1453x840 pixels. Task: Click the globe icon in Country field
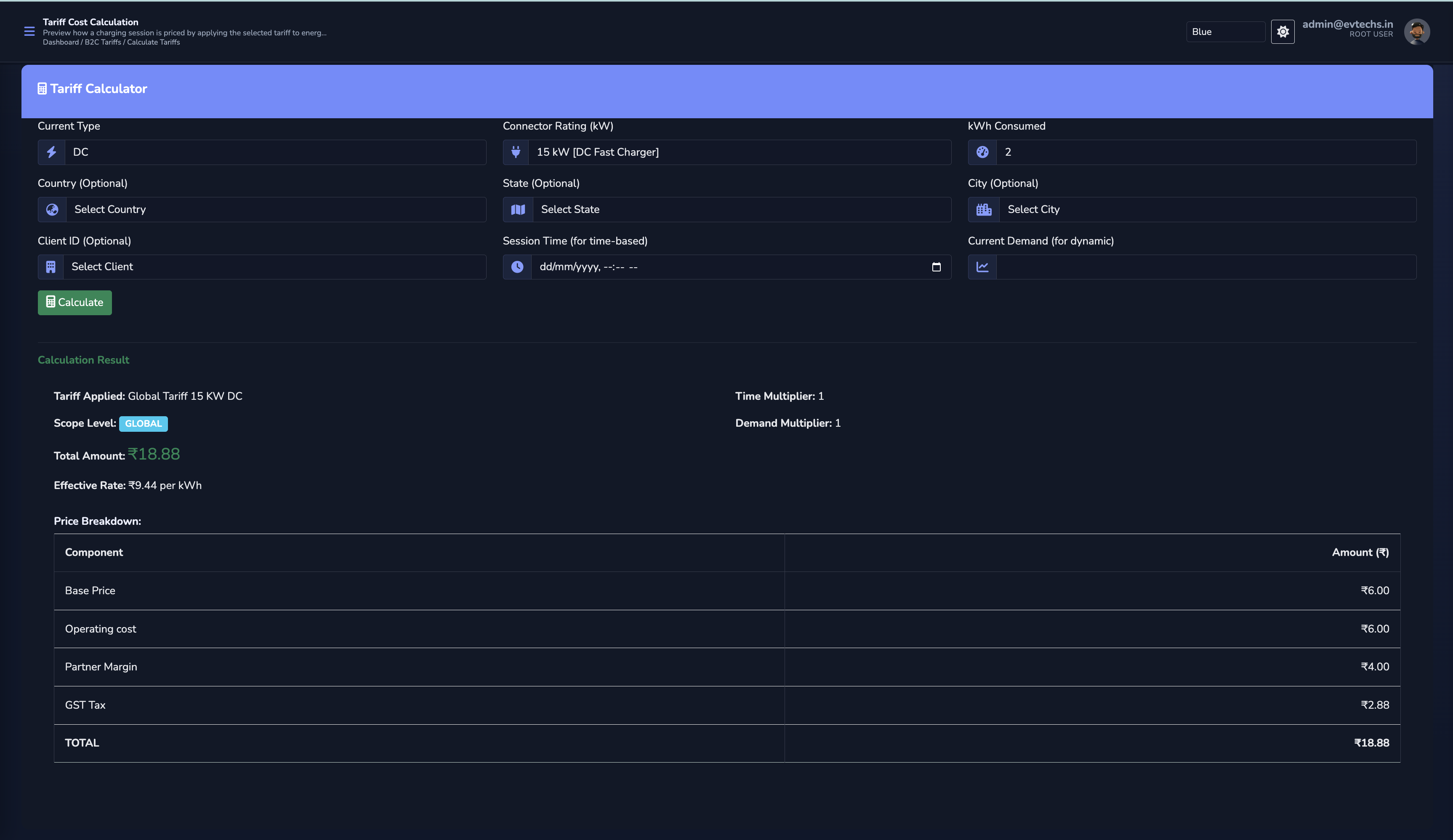tap(52, 209)
